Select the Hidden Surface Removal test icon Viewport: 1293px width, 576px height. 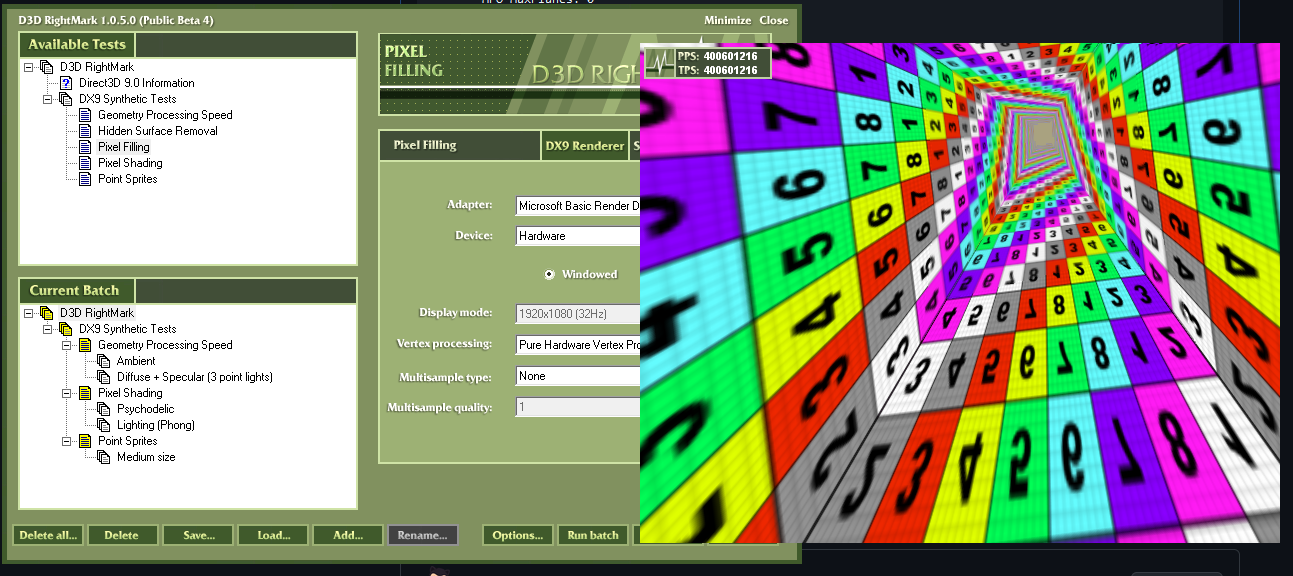pyautogui.click(x=85, y=130)
